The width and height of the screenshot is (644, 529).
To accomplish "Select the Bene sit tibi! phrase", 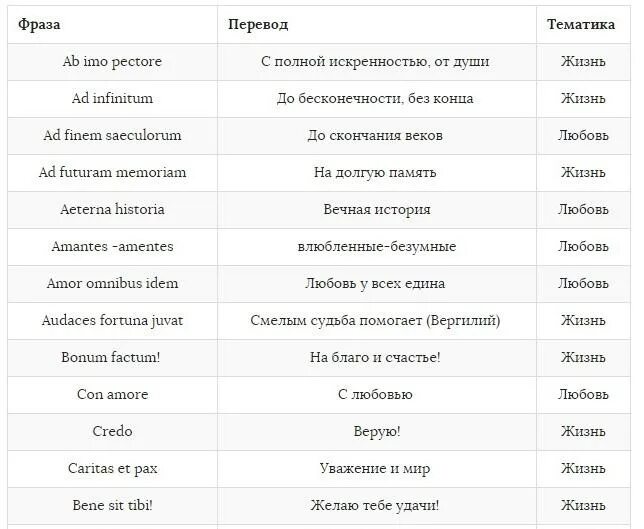I will point(112,505).
